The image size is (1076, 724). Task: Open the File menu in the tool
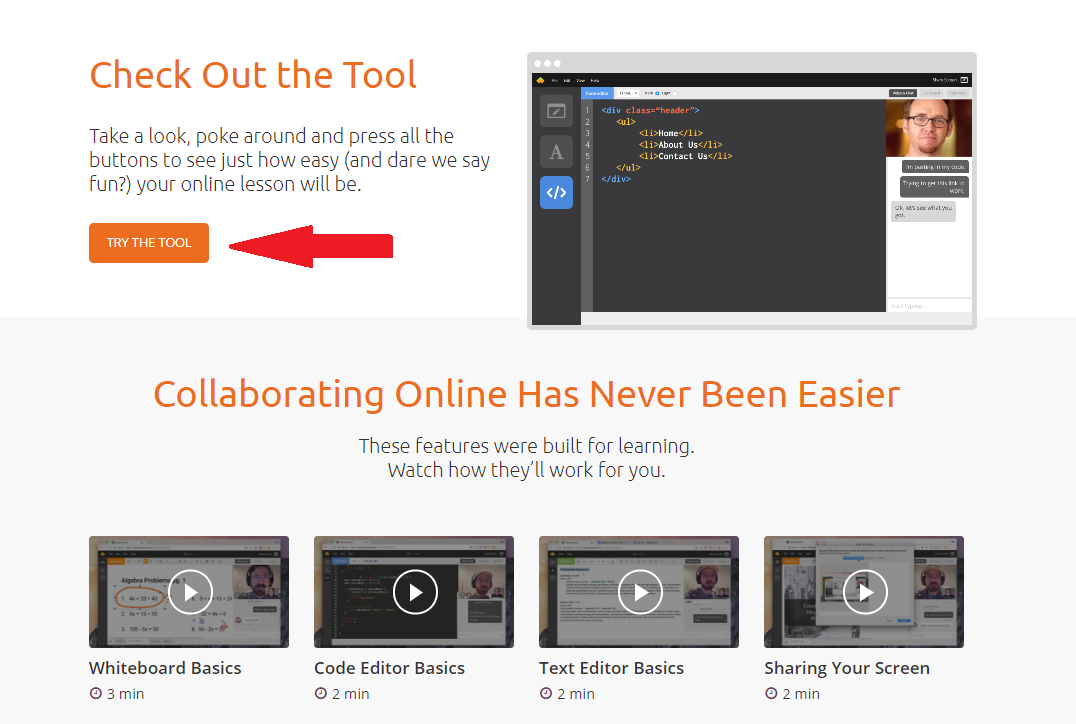(x=554, y=80)
